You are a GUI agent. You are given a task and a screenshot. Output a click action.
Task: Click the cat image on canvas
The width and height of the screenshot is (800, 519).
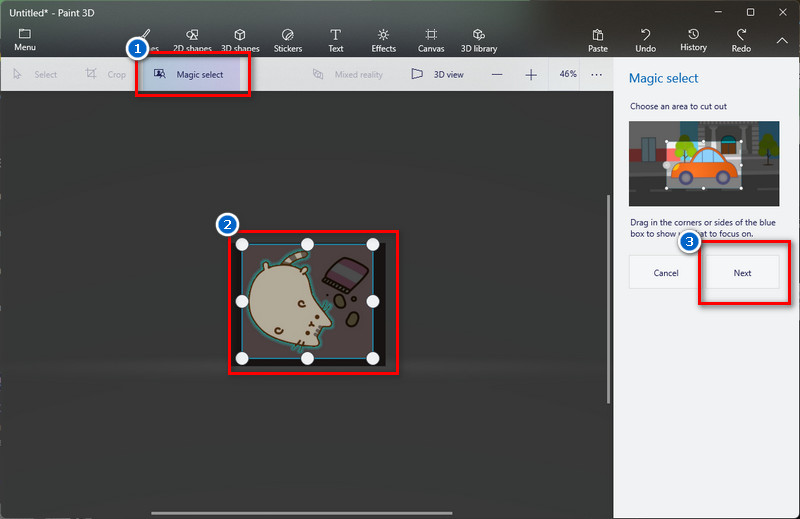(x=288, y=302)
